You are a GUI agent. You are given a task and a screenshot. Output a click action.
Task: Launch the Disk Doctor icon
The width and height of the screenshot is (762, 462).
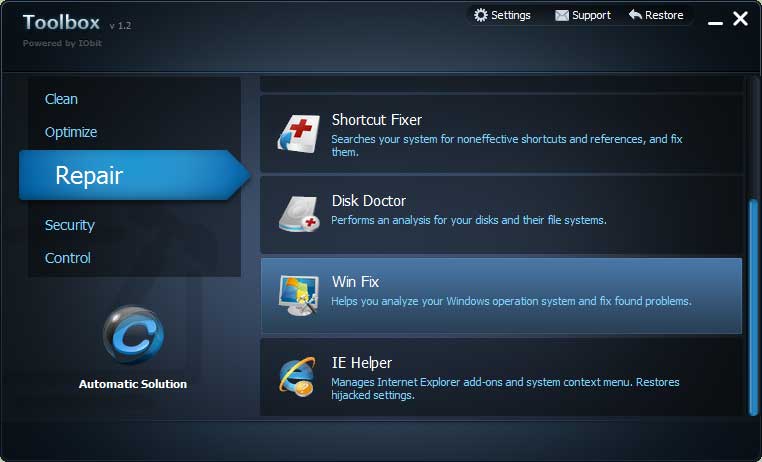pyautogui.click(x=298, y=214)
